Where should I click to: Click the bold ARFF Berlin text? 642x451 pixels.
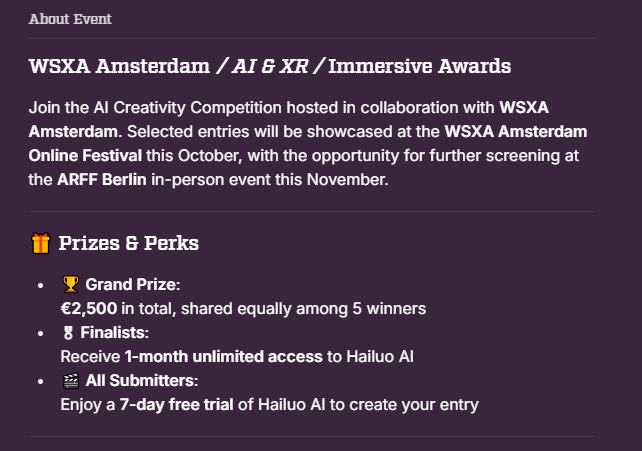click(x=102, y=180)
